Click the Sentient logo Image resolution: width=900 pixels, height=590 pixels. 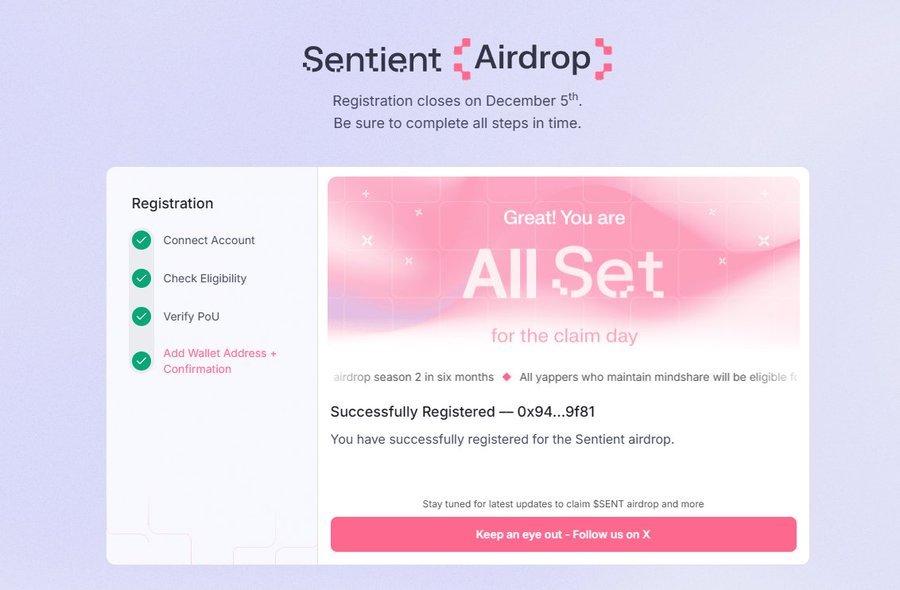[371, 59]
